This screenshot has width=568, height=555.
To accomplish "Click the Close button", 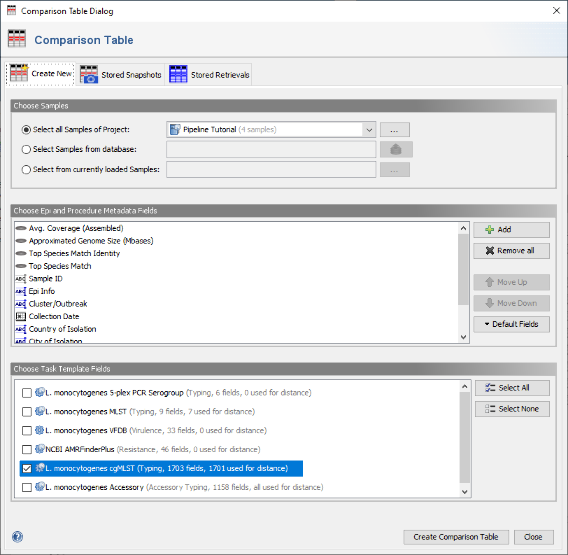I will click(534, 537).
